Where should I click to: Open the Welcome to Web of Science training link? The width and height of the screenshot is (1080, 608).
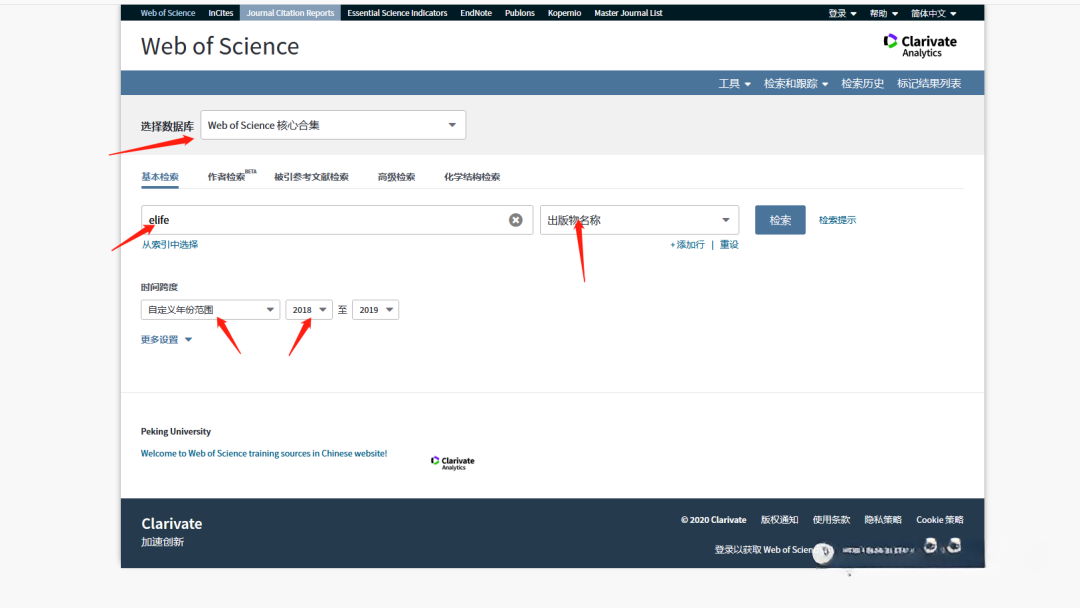click(264, 453)
